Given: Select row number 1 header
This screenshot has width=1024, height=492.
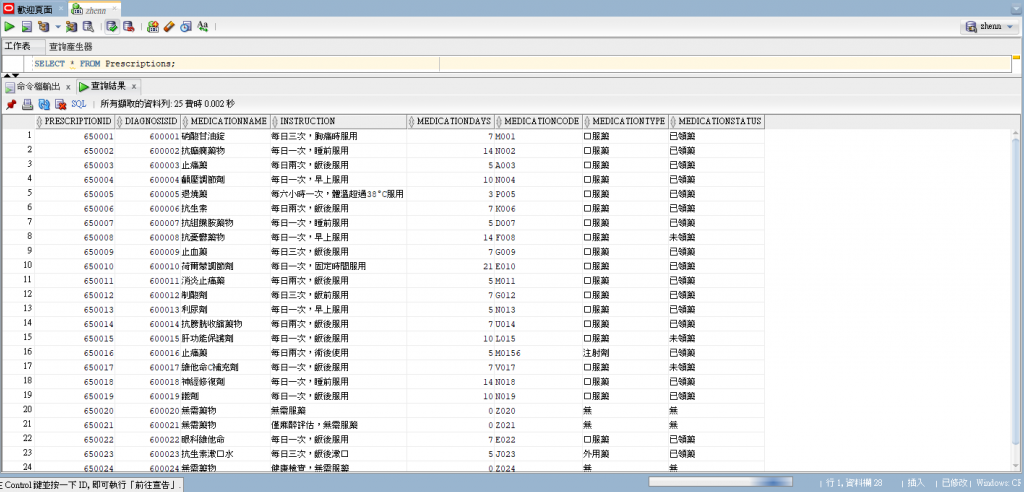Looking at the screenshot, I should [x=18, y=136].
